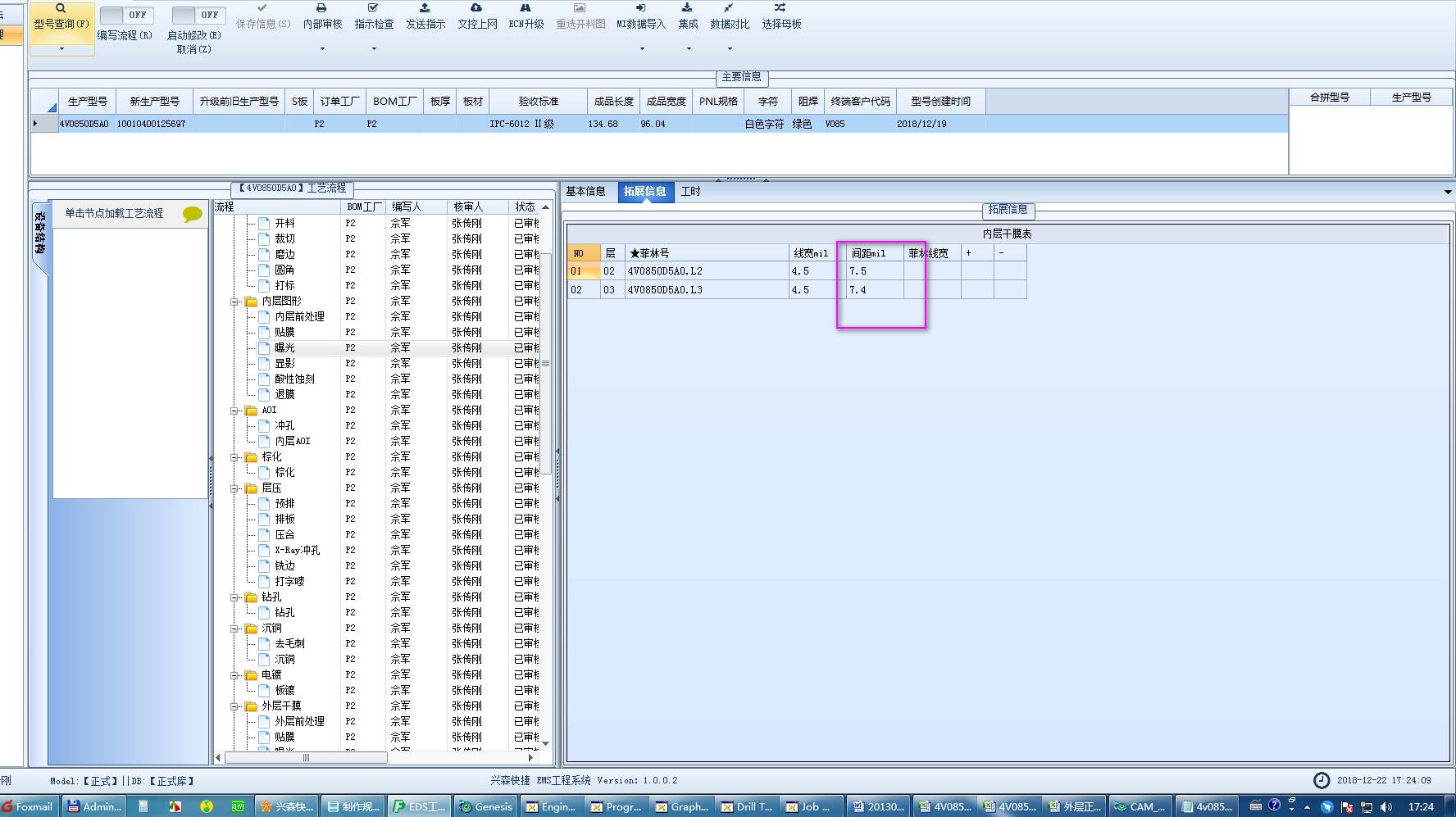Select the 4V0850D5A0 model row

[659, 124]
